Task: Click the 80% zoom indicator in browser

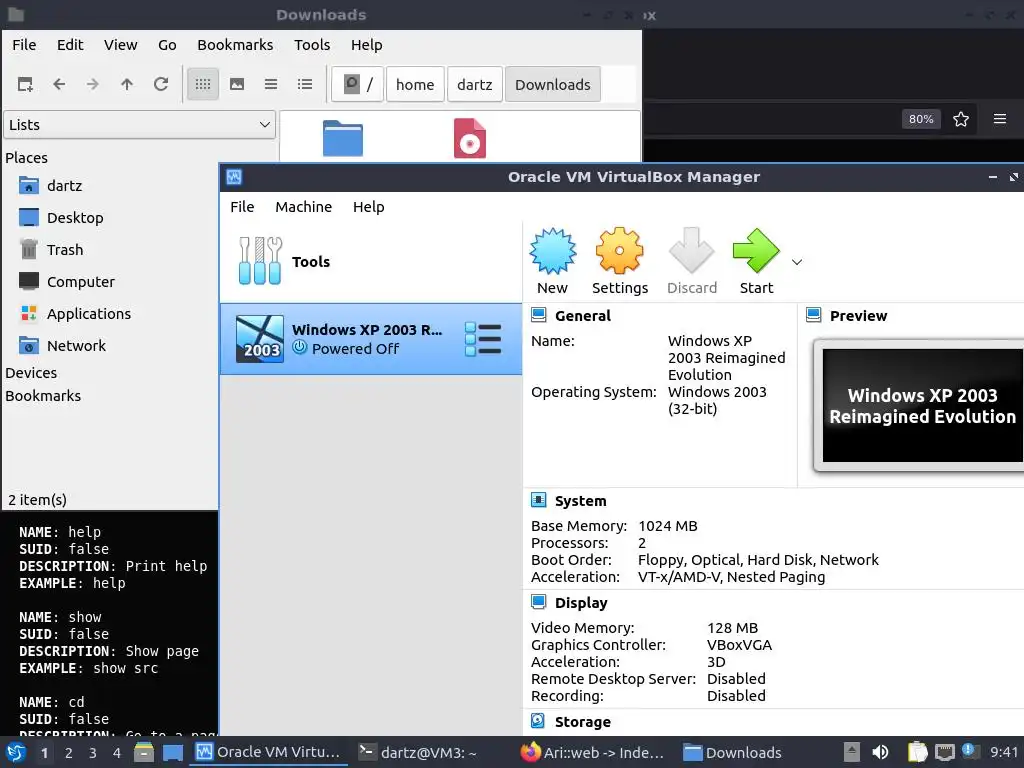Action: [921, 120]
